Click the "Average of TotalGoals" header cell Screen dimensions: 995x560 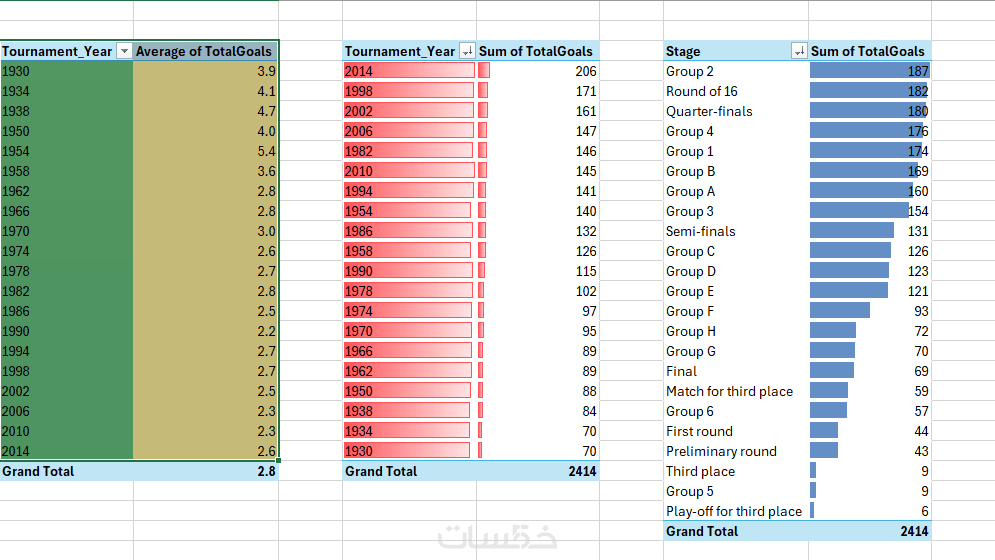(204, 51)
